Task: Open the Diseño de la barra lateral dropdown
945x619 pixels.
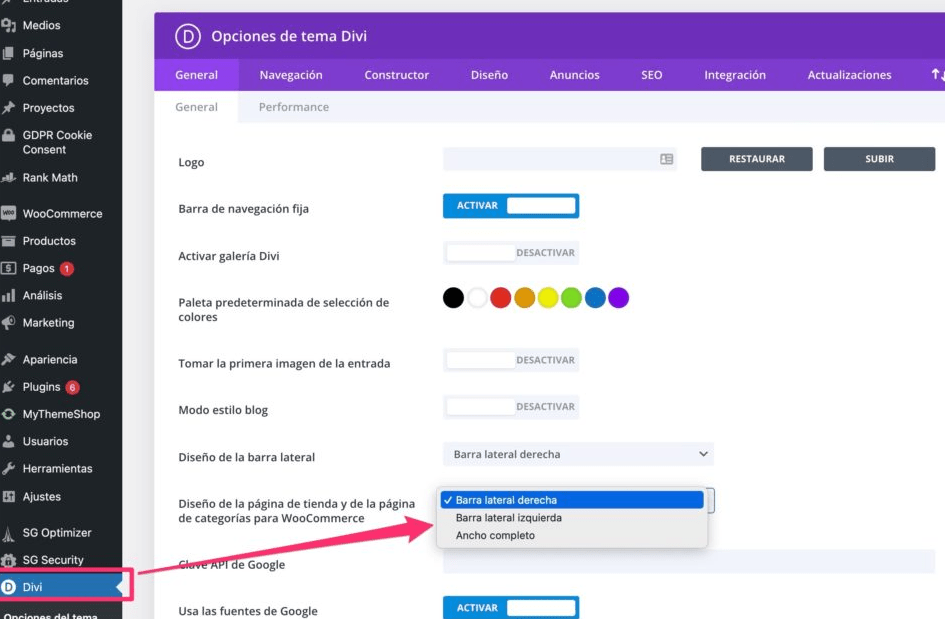Action: [578, 454]
